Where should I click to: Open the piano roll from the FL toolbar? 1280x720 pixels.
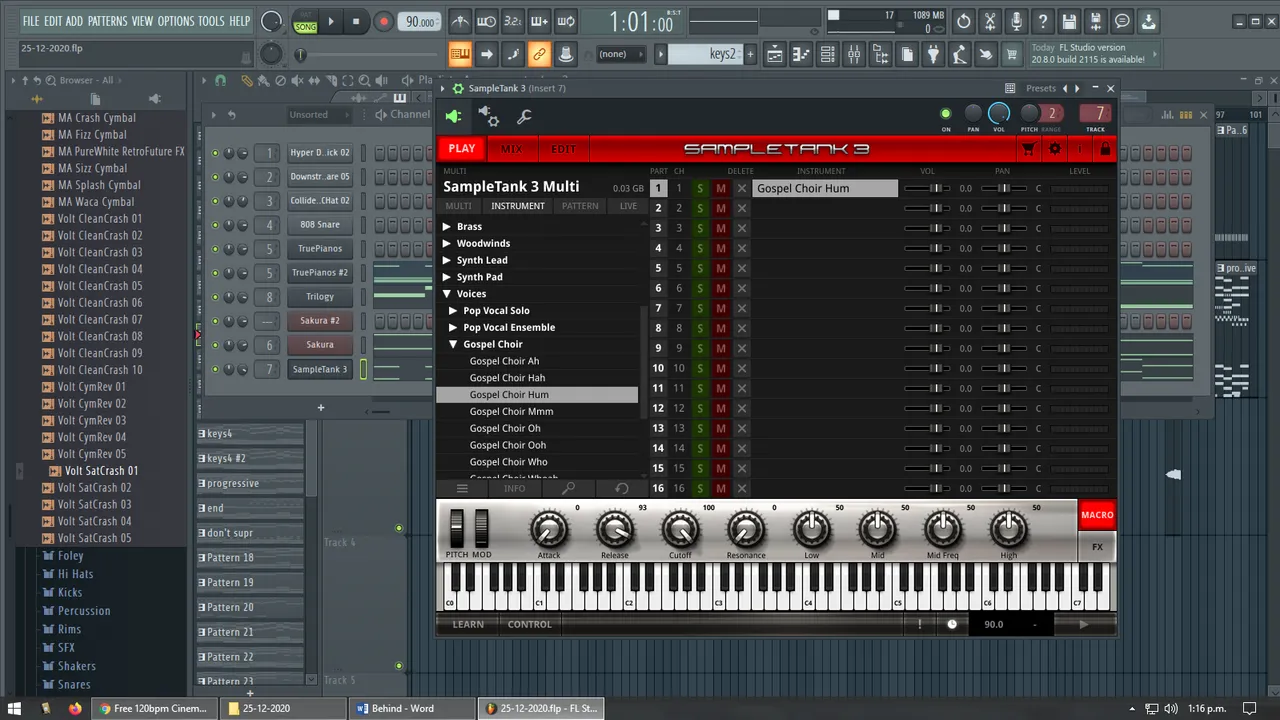click(802, 55)
